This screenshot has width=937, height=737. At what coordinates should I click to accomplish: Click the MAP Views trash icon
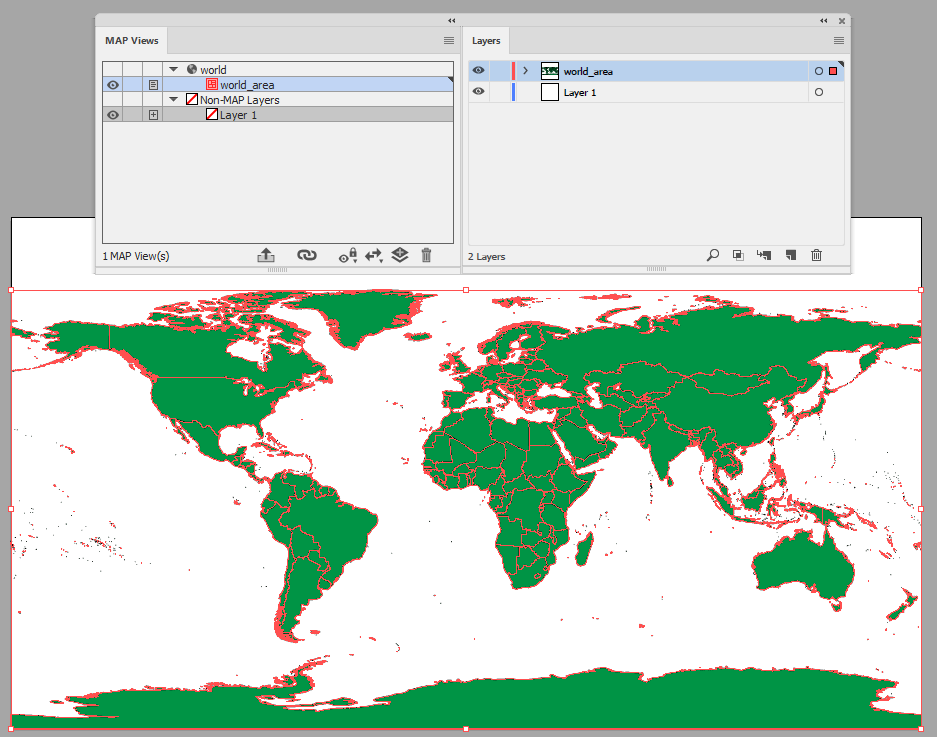(x=426, y=255)
